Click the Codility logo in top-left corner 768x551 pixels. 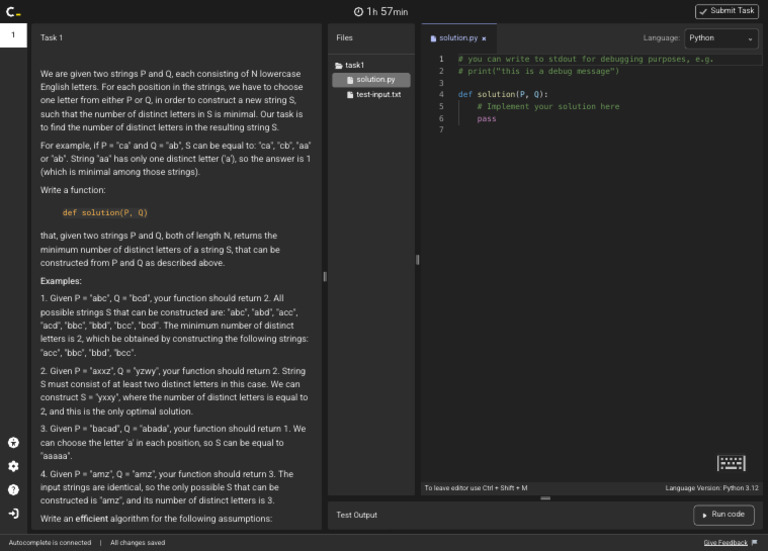coord(11,11)
